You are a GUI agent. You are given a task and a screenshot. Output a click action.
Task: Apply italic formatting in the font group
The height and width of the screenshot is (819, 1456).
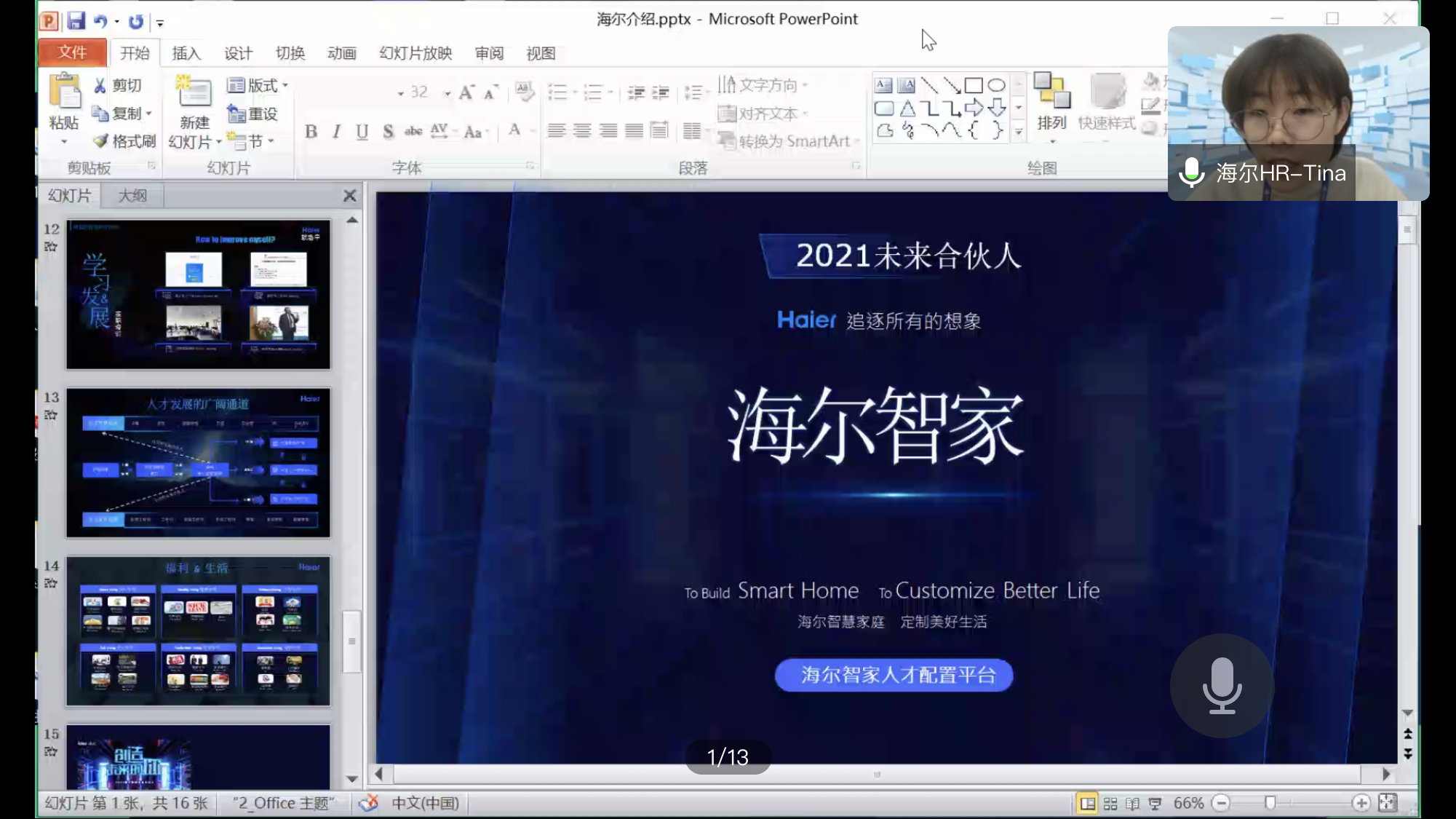pos(337,132)
